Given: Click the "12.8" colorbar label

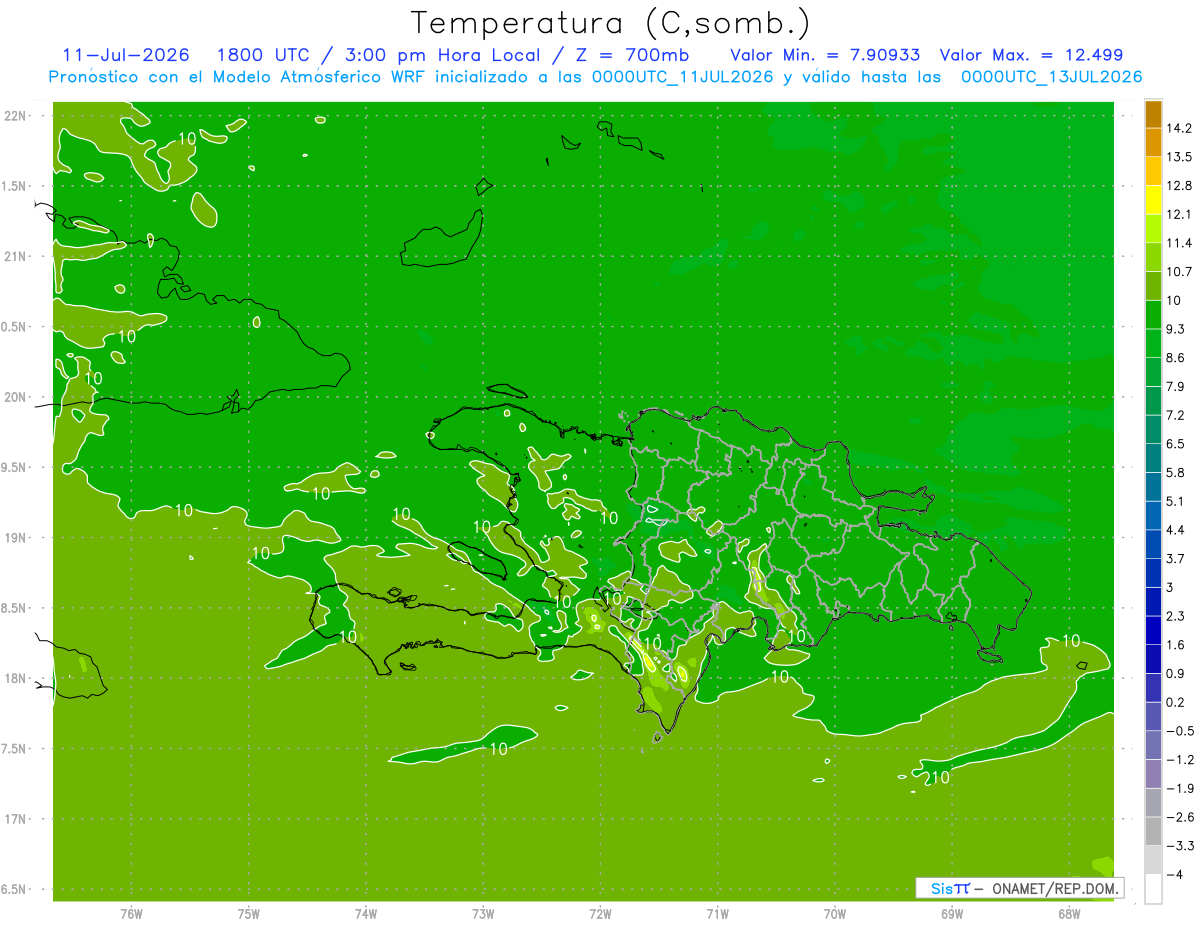Looking at the screenshot, I should coord(1181,186).
